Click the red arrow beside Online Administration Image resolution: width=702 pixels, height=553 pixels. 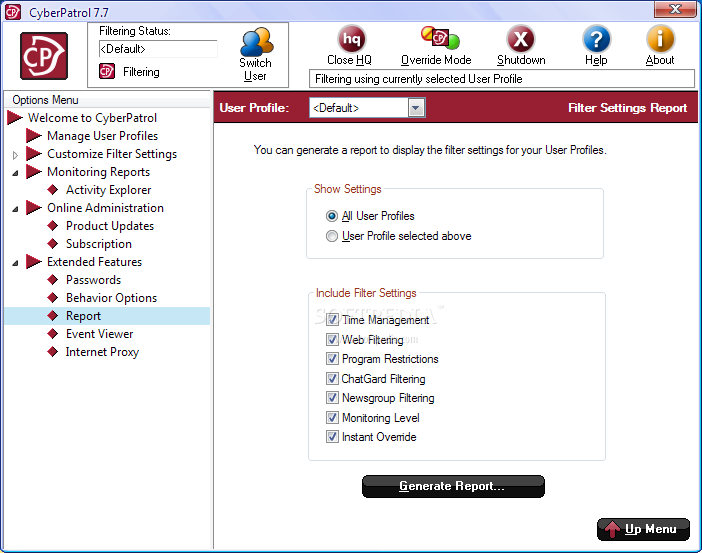(x=34, y=207)
